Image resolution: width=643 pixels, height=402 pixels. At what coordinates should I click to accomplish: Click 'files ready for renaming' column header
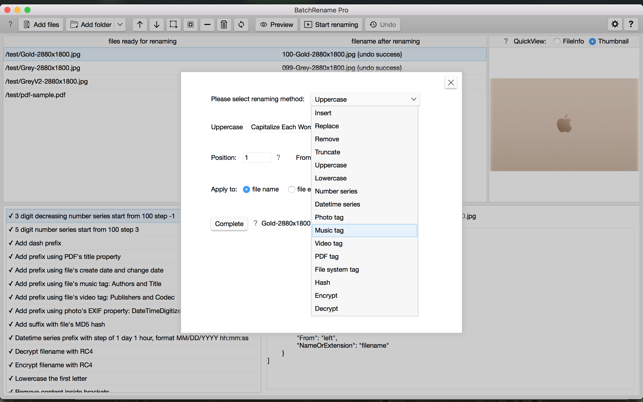pyautogui.click(x=142, y=41)
